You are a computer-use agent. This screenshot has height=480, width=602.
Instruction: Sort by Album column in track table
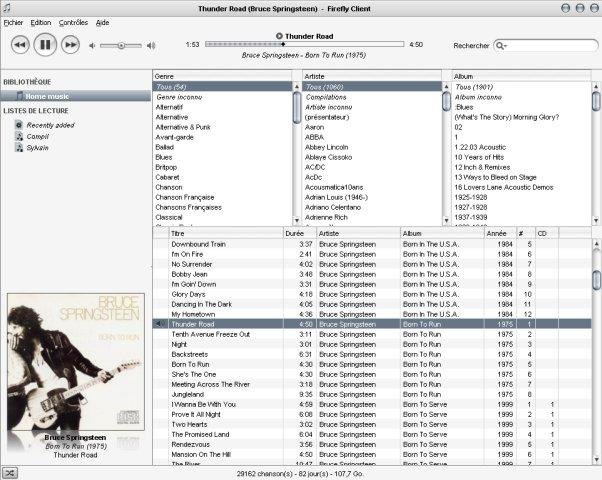click(442, 233)
